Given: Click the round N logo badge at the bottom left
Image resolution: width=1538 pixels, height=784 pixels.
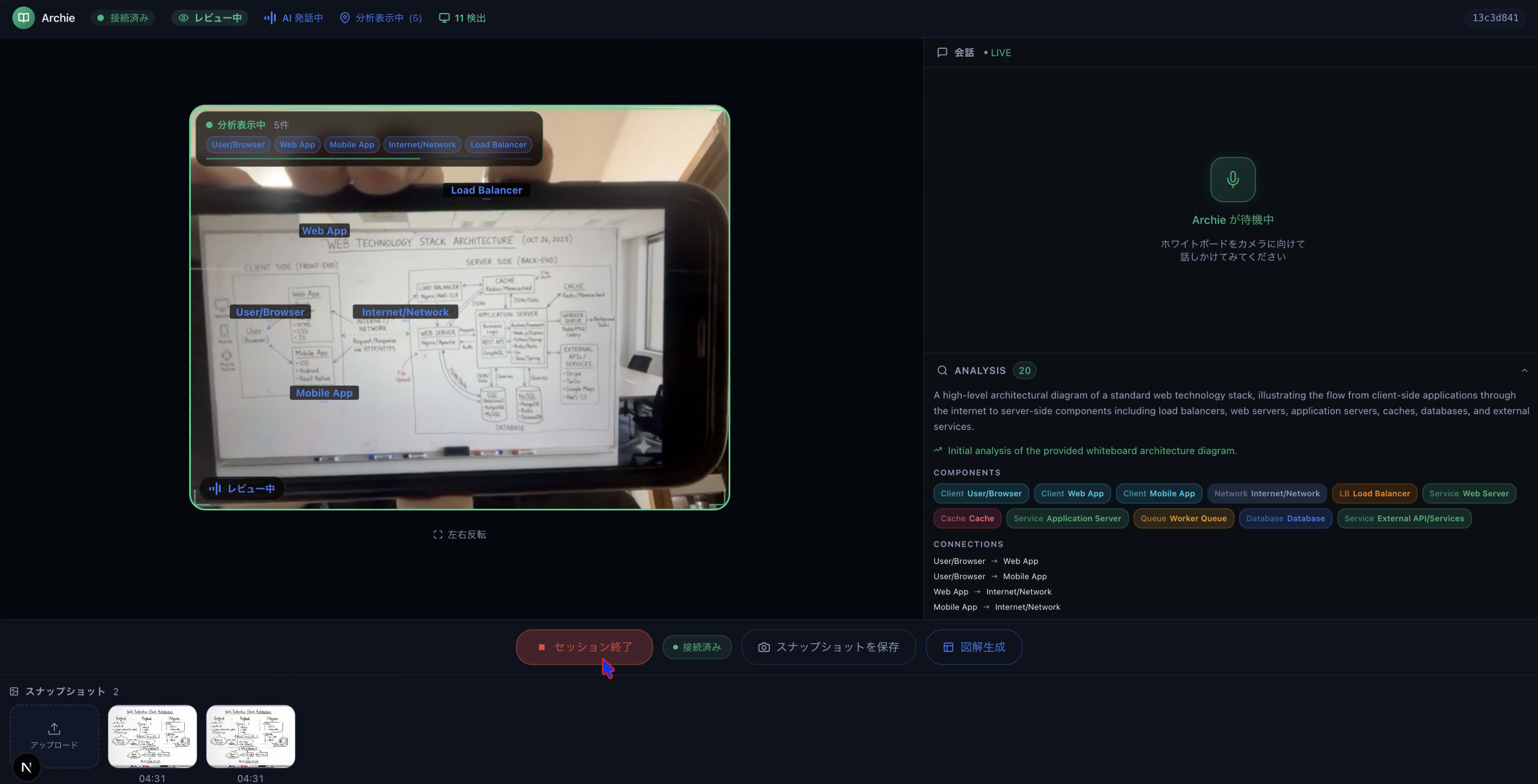Looking at the screenshot, I should [x=26, y=767].
